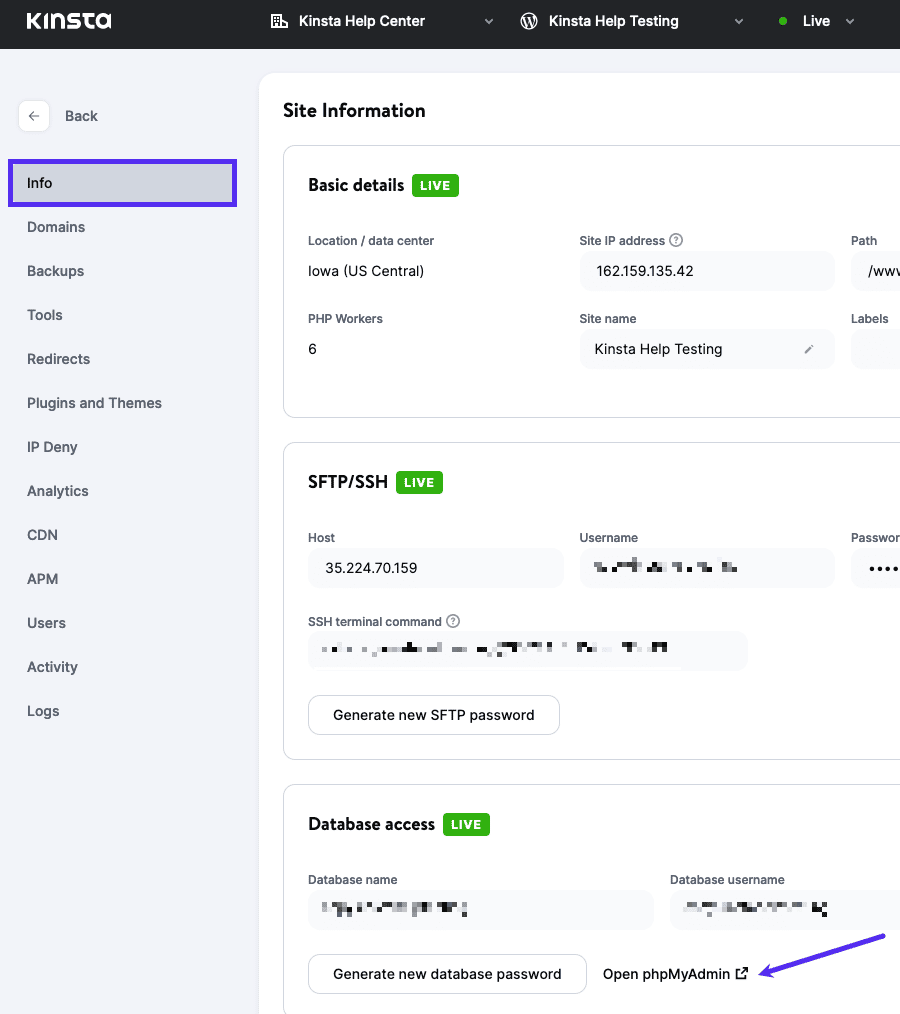Viewport: 900px width, 1014px height.
Task: Click the external link icon next to phpMyAdmin
Action: tap(740, 972)
